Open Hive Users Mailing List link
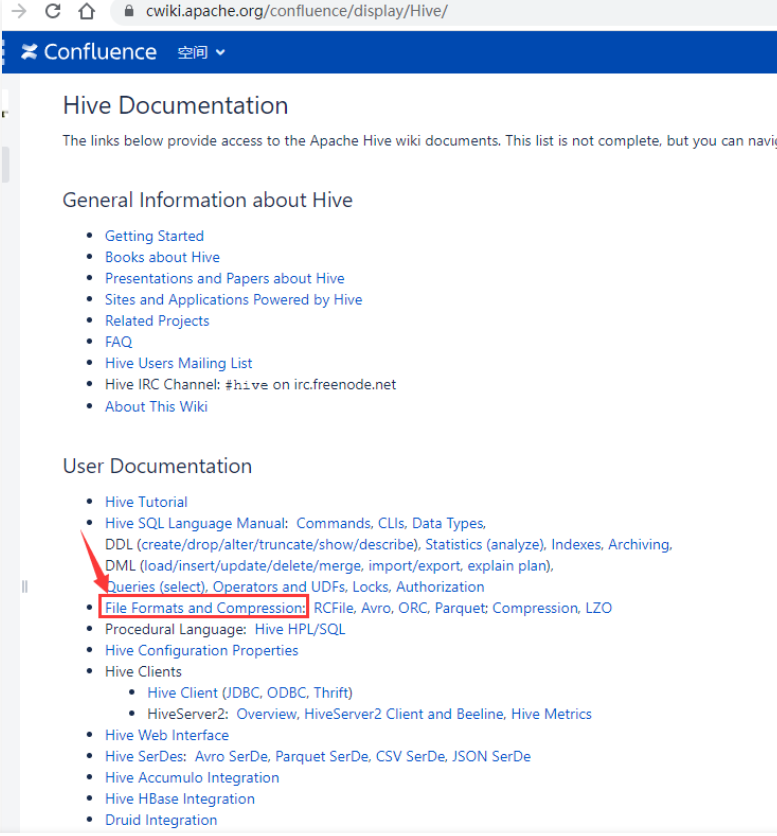777x836 pixels. [179, 363]
